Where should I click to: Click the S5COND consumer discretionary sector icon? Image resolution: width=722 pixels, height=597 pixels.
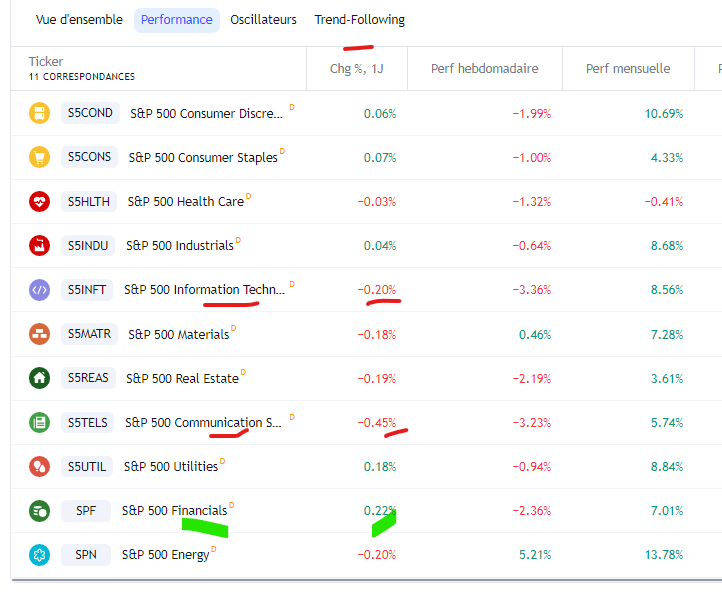tap(40, 113)
